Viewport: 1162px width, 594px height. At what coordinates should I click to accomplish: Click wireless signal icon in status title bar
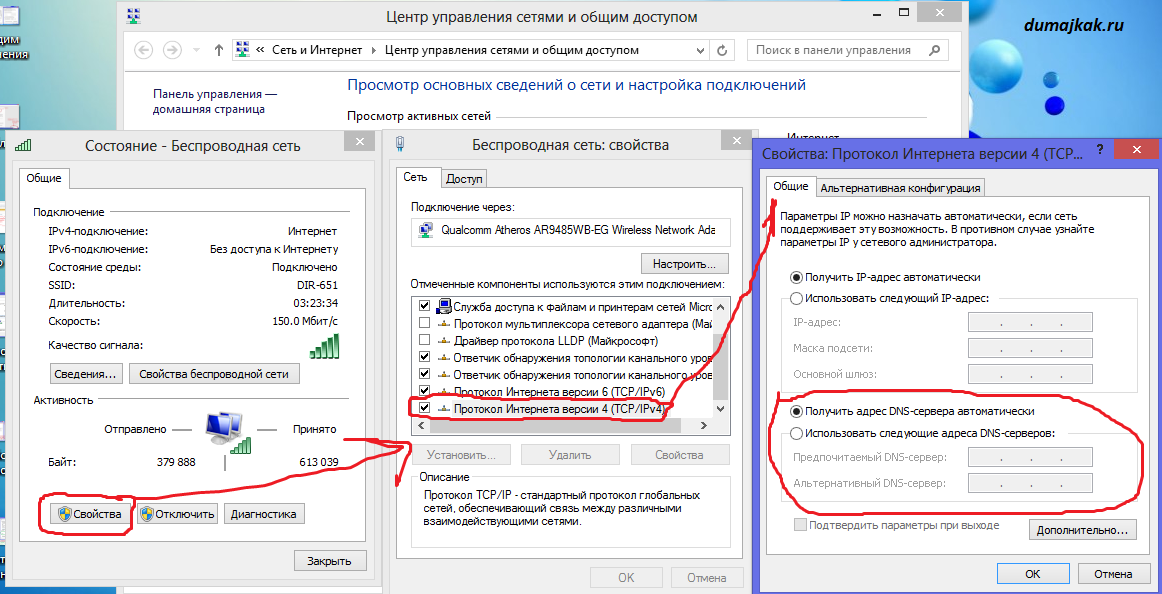pyautogui.click(x=23, y=145)
